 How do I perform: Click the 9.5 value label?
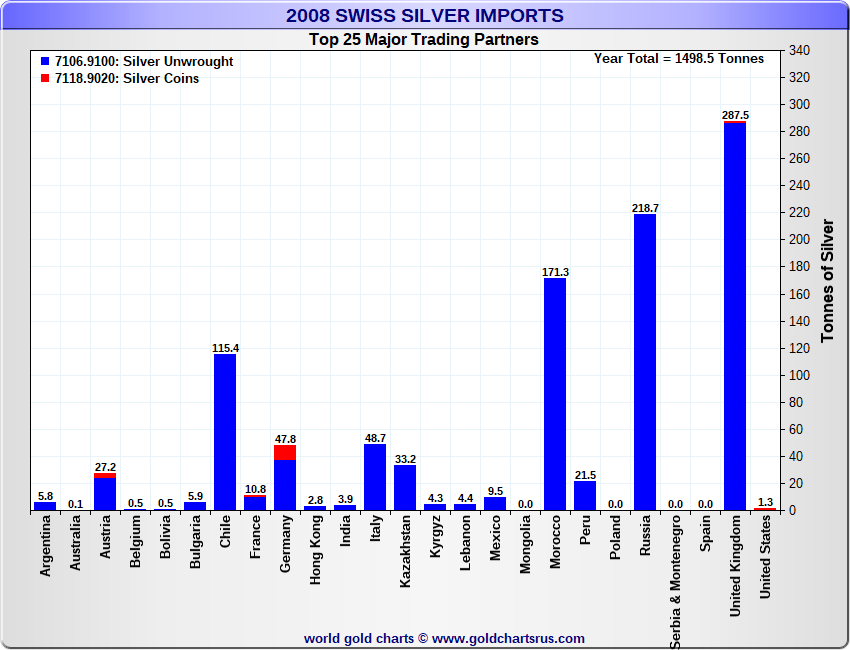pos(495,491)
